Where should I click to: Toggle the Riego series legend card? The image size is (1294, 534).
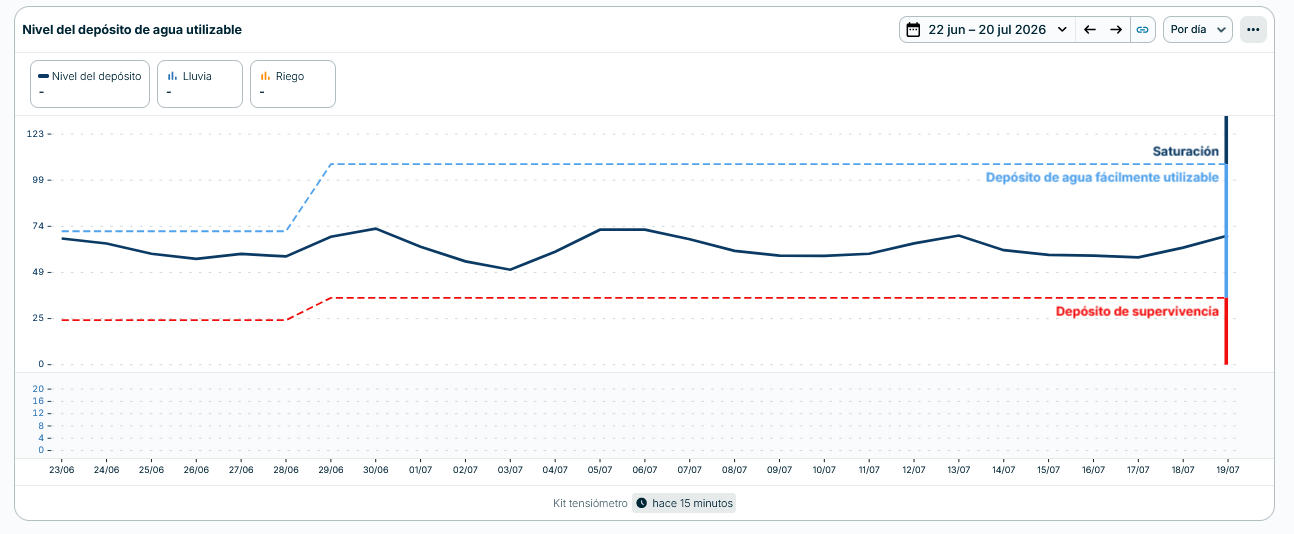click(292, 84)
